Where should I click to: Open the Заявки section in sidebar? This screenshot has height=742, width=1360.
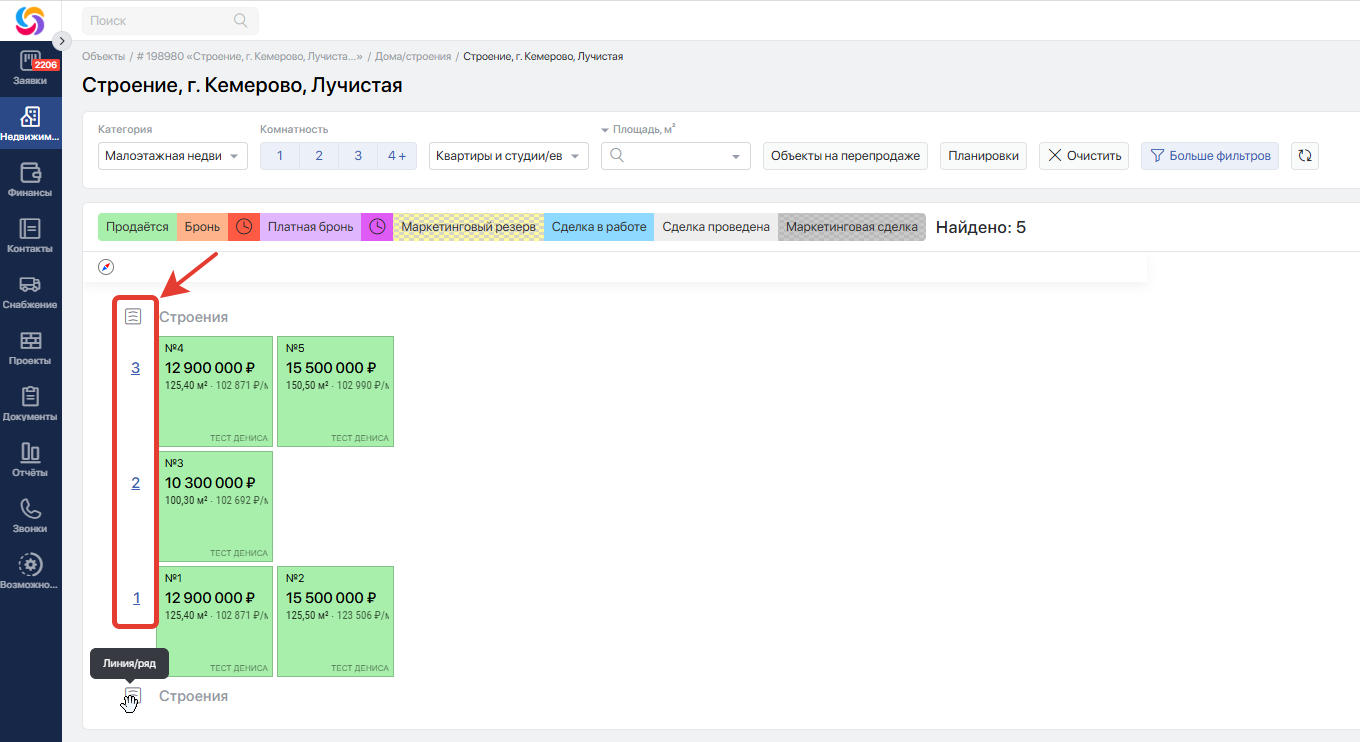point(30,68)
